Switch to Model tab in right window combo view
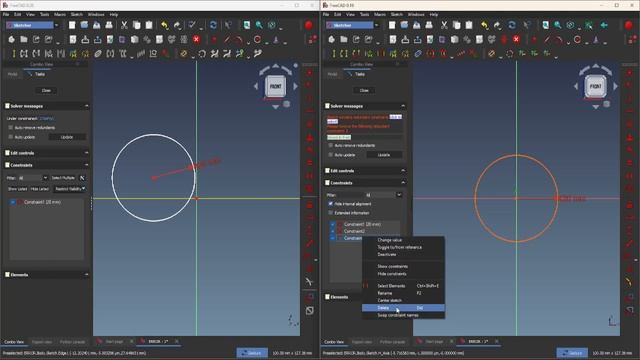The width and height of the screenshot is (640, 360). pyautogui.click(x=333, y=74)
